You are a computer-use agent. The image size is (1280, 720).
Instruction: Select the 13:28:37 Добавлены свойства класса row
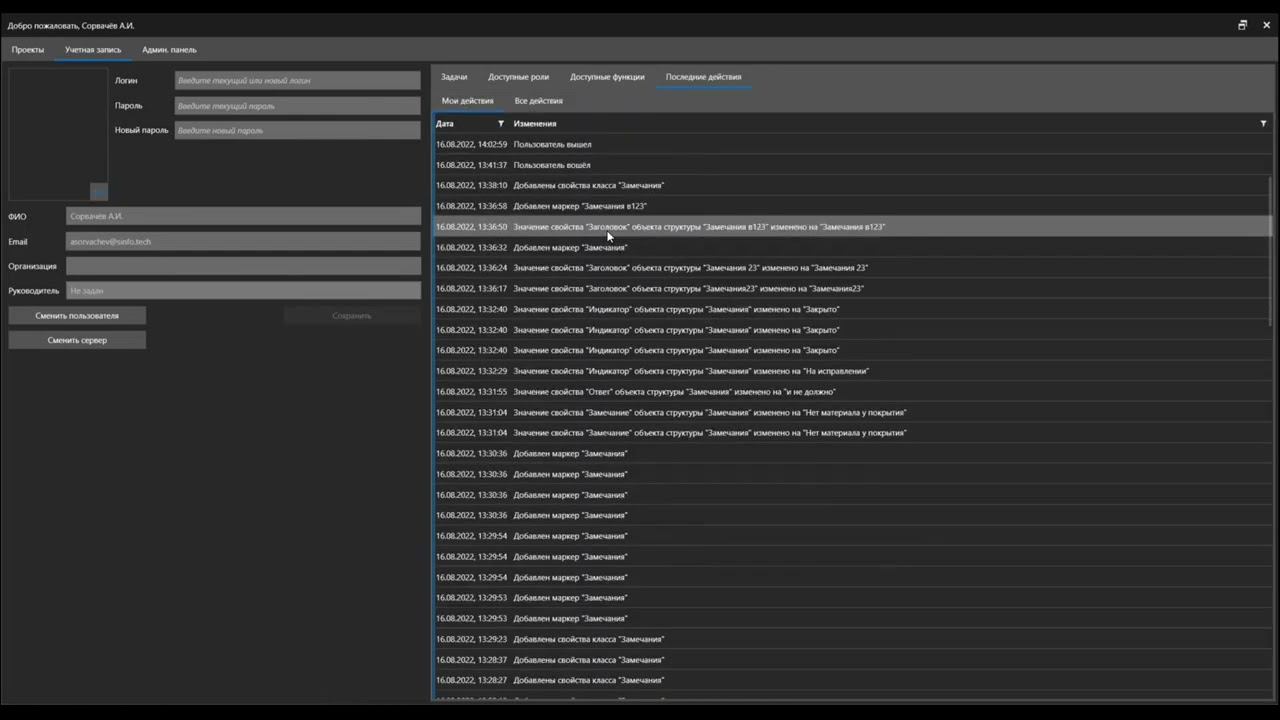[853, 660]
